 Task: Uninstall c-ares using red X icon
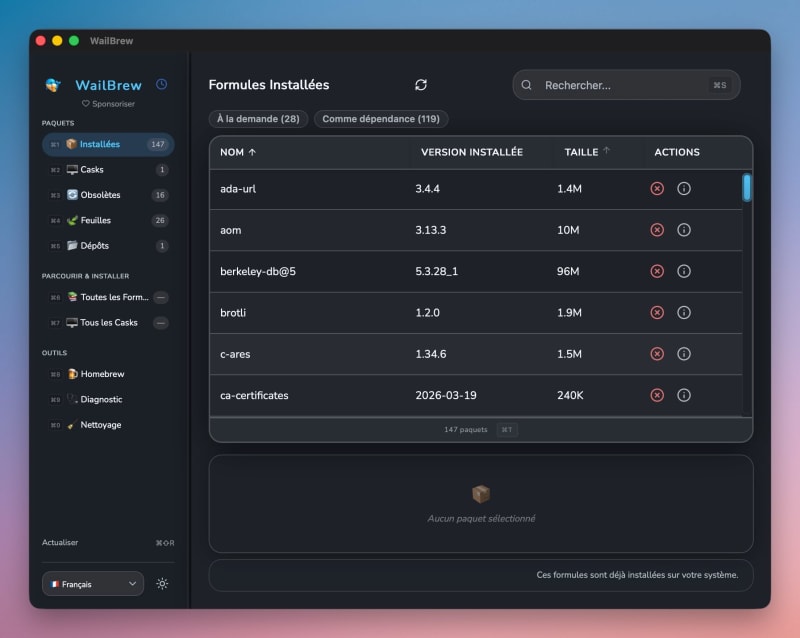657,354
